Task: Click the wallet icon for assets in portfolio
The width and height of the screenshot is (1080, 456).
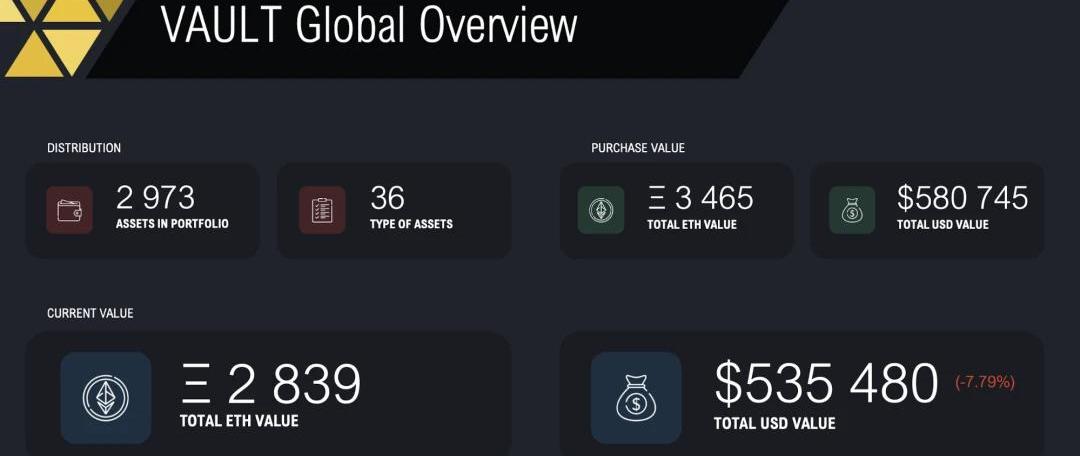Action: 70,210
